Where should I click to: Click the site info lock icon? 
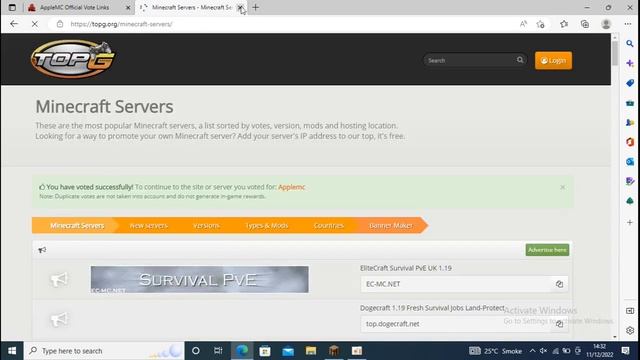(60, 24)
